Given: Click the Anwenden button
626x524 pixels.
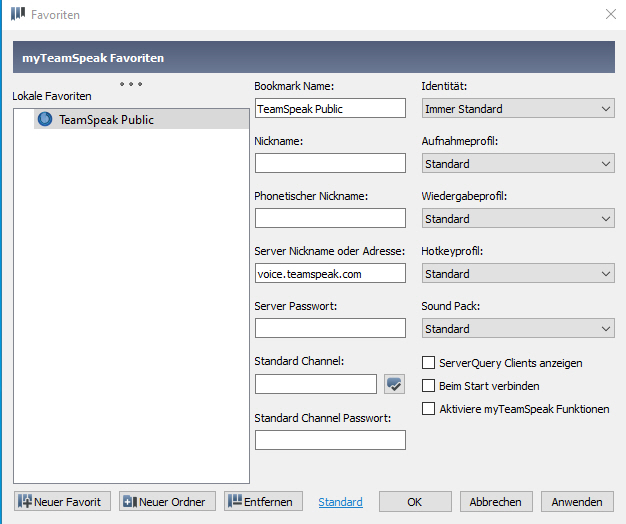Looking at the screenshot, I should coord(577,501).
